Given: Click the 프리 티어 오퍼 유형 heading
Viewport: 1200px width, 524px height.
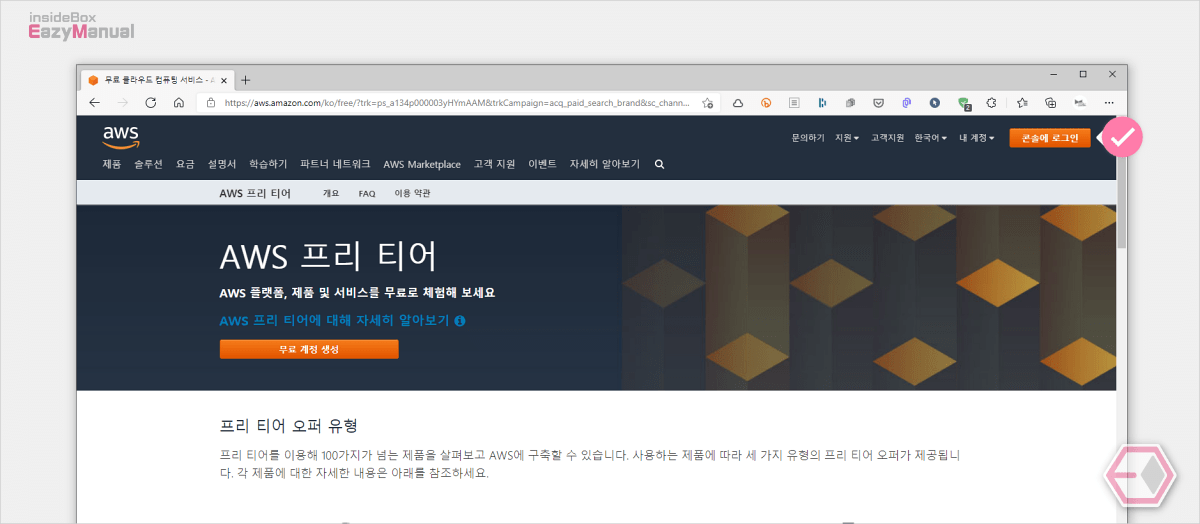Looking at the screenshot, I should pos(288,426).
